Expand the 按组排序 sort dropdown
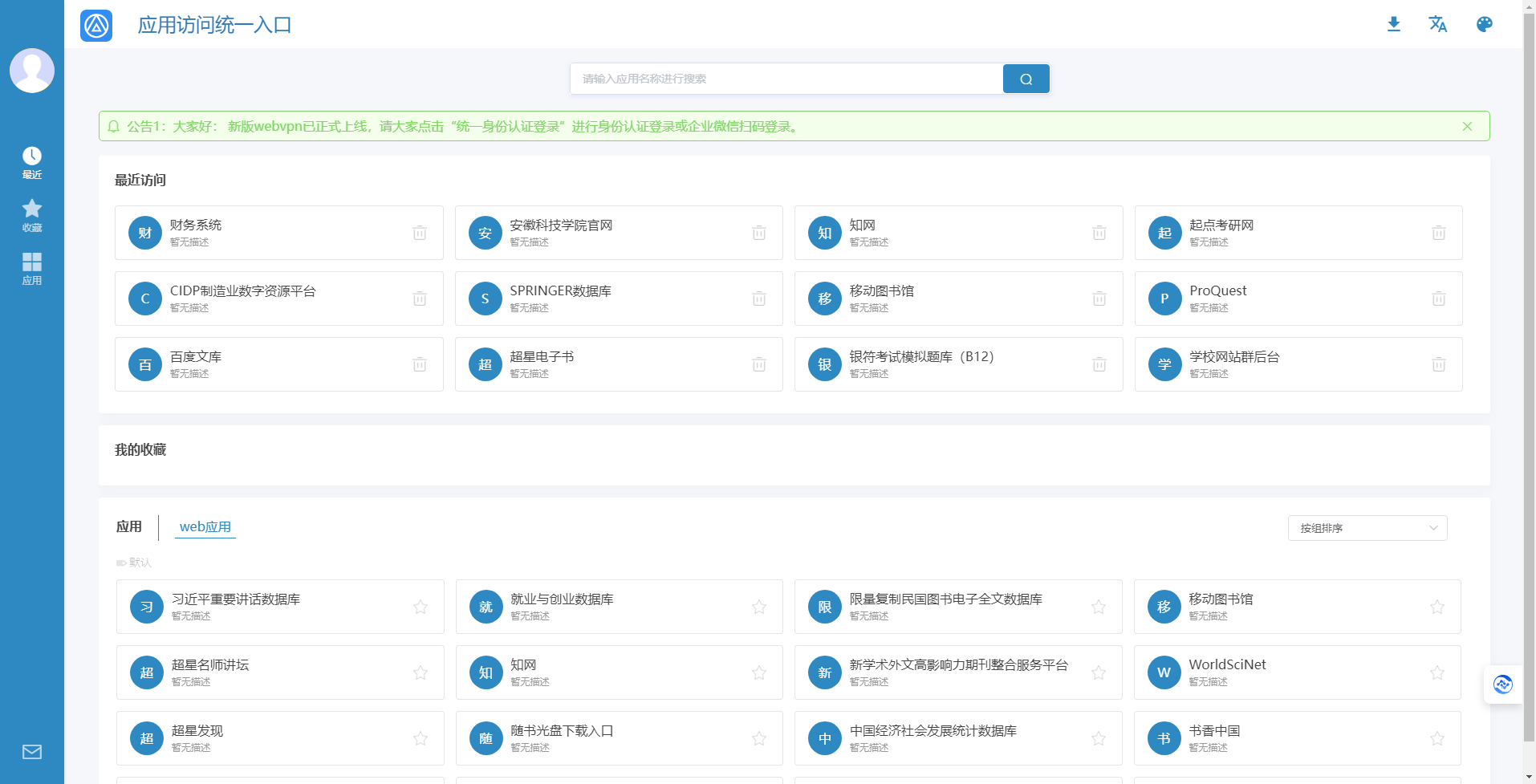The height and width of the screenshot is (784, 1536). pyautogui.click(x=1367, y=528)
